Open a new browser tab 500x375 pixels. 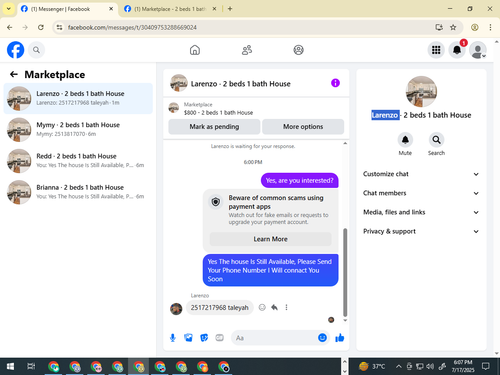[230, 9]
